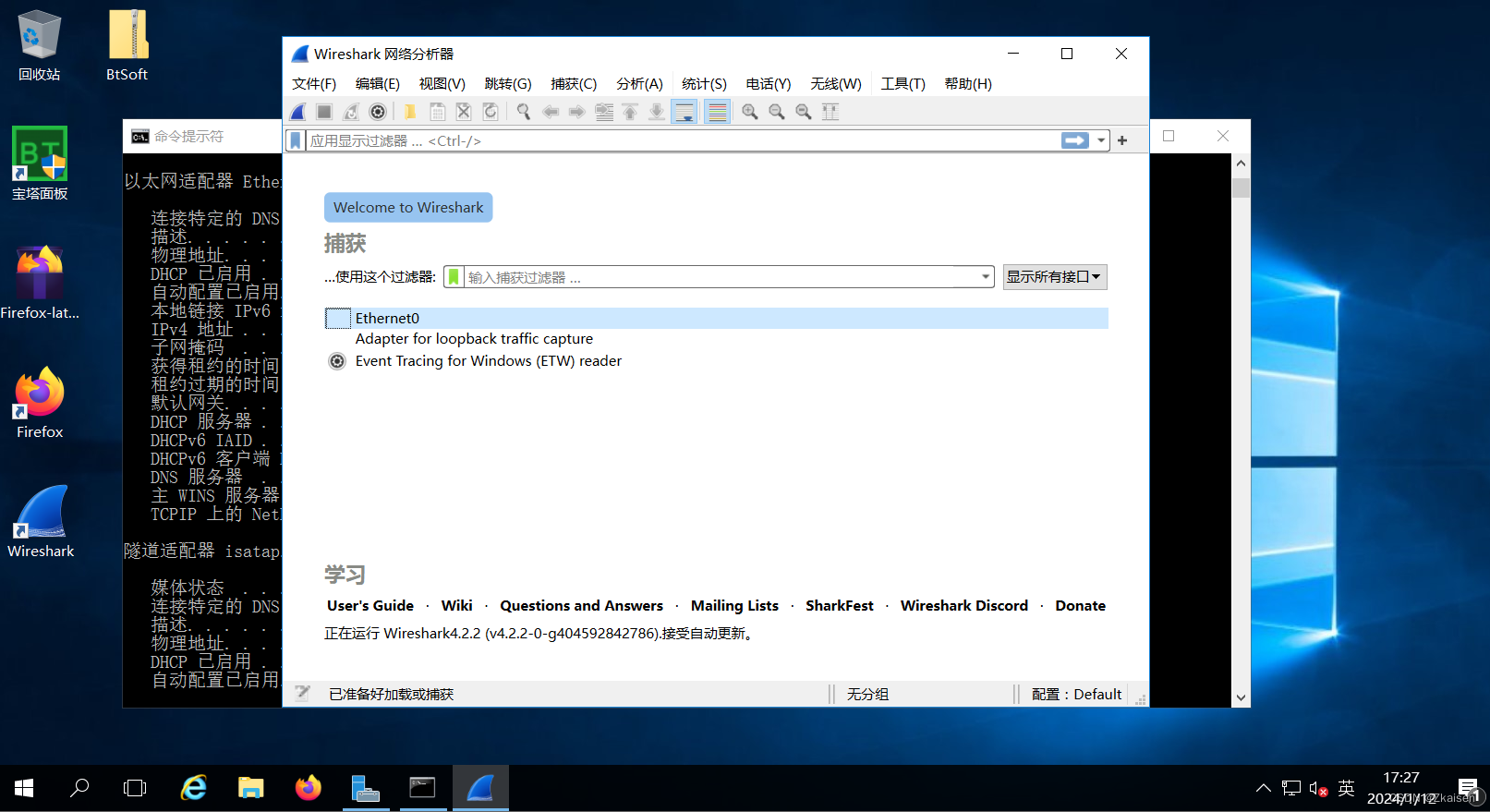Screen dimensions: 1490x812
Task: Jump to first packet icon
Action: click(630, 112)
